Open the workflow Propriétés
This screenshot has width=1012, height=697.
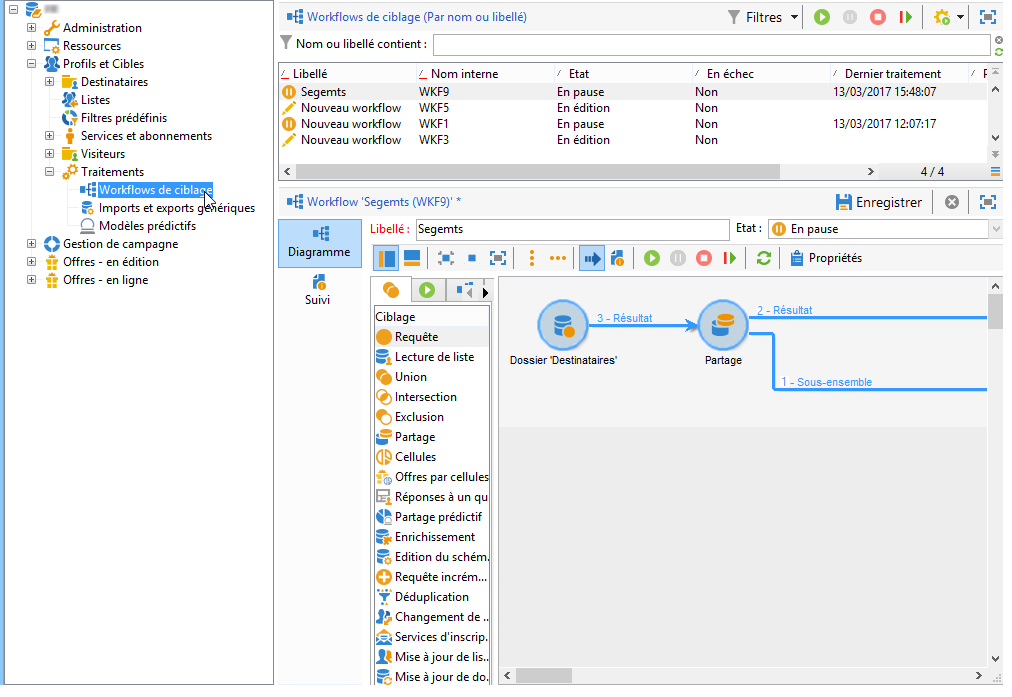(x=825, y=258)
